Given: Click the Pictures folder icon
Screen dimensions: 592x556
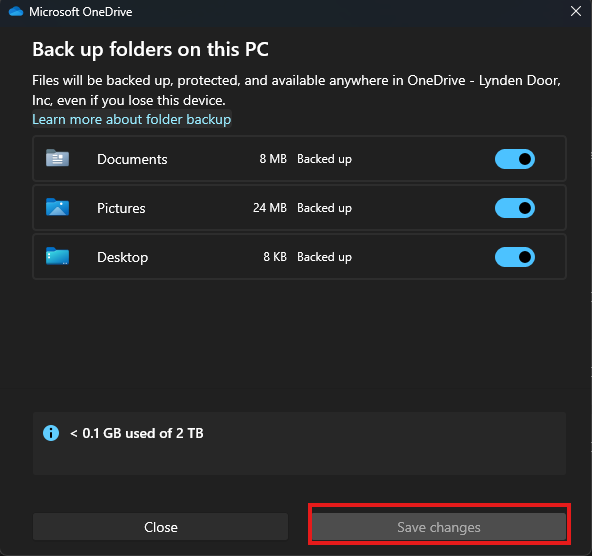Looking at the screenshot, I should 57,207.
